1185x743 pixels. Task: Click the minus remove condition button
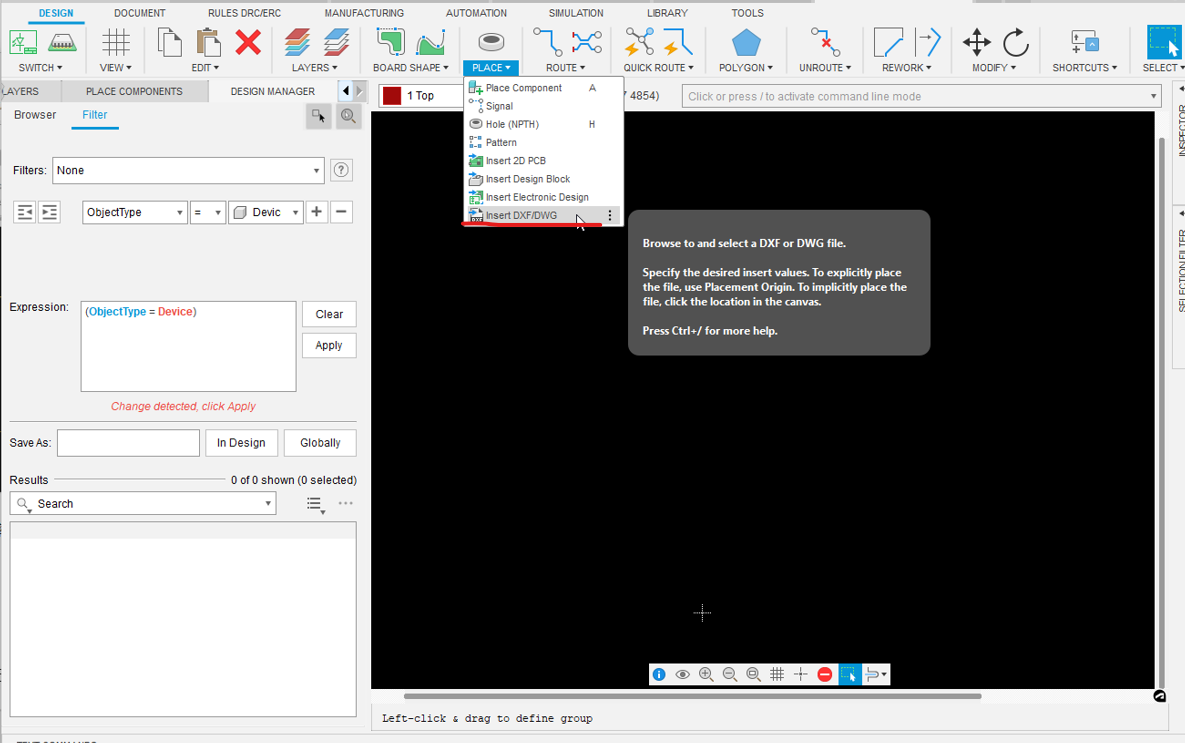click(341, 212)
